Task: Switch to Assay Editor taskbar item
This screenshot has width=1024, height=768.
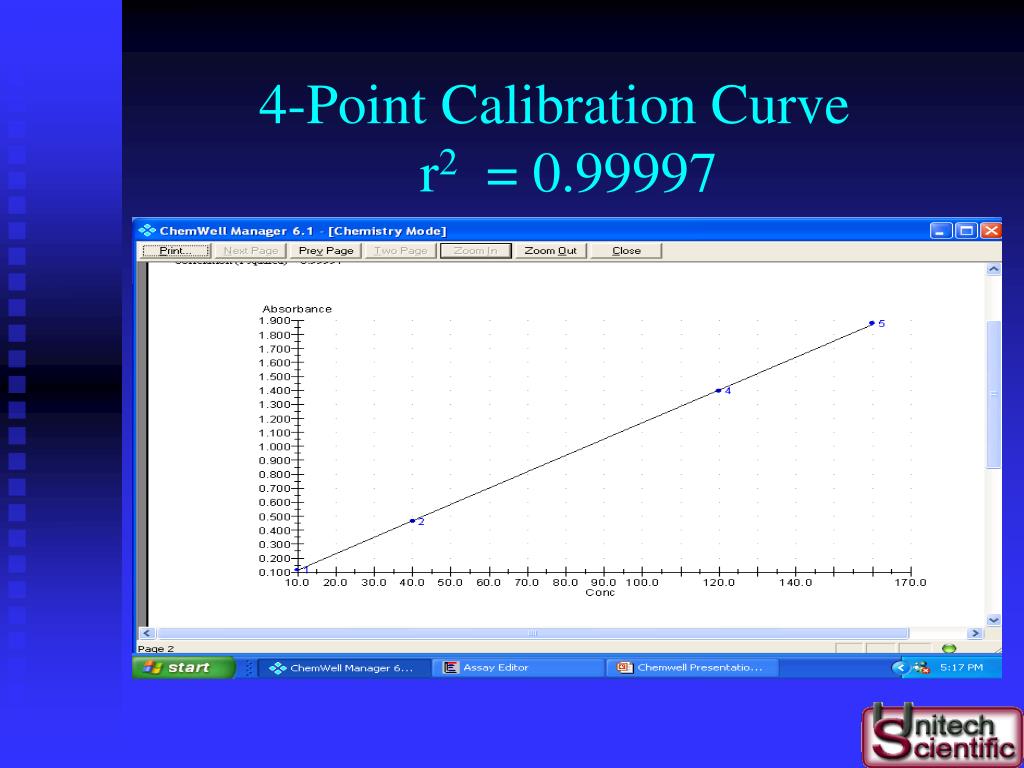Action: 516,667
